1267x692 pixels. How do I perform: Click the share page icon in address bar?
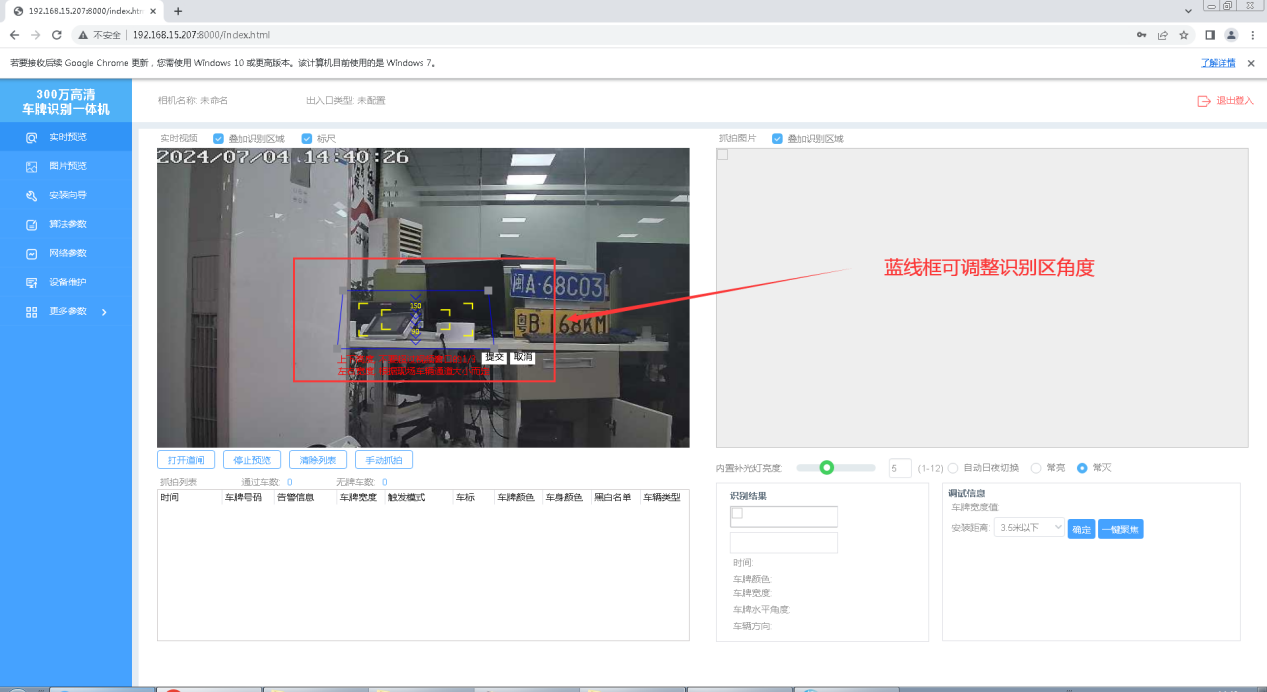pyautogui.click(x=1163, y=34)
